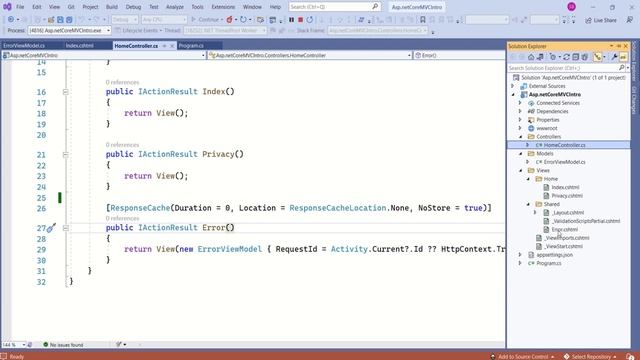Collapse the Controllers folder
This screenshot has height=360, width=640.
coord(520,137)
